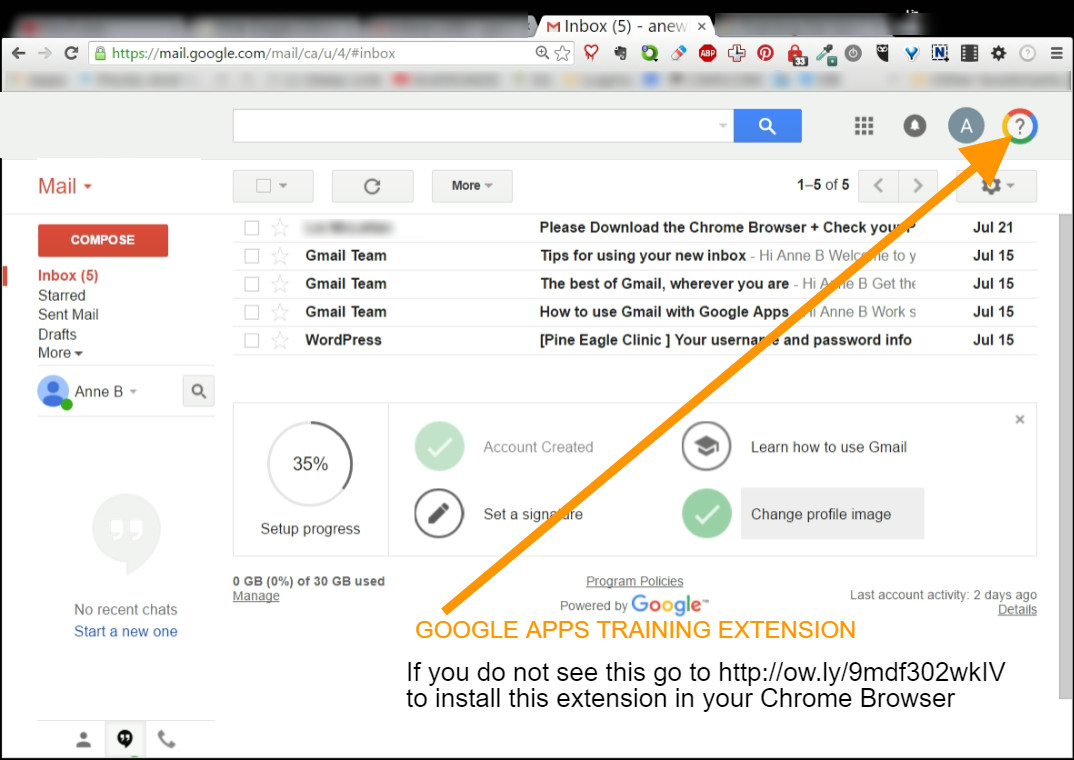Viewport: 1074px width, 760px height.
Task: Reload the page in Chrome
Action: (71, 53)
